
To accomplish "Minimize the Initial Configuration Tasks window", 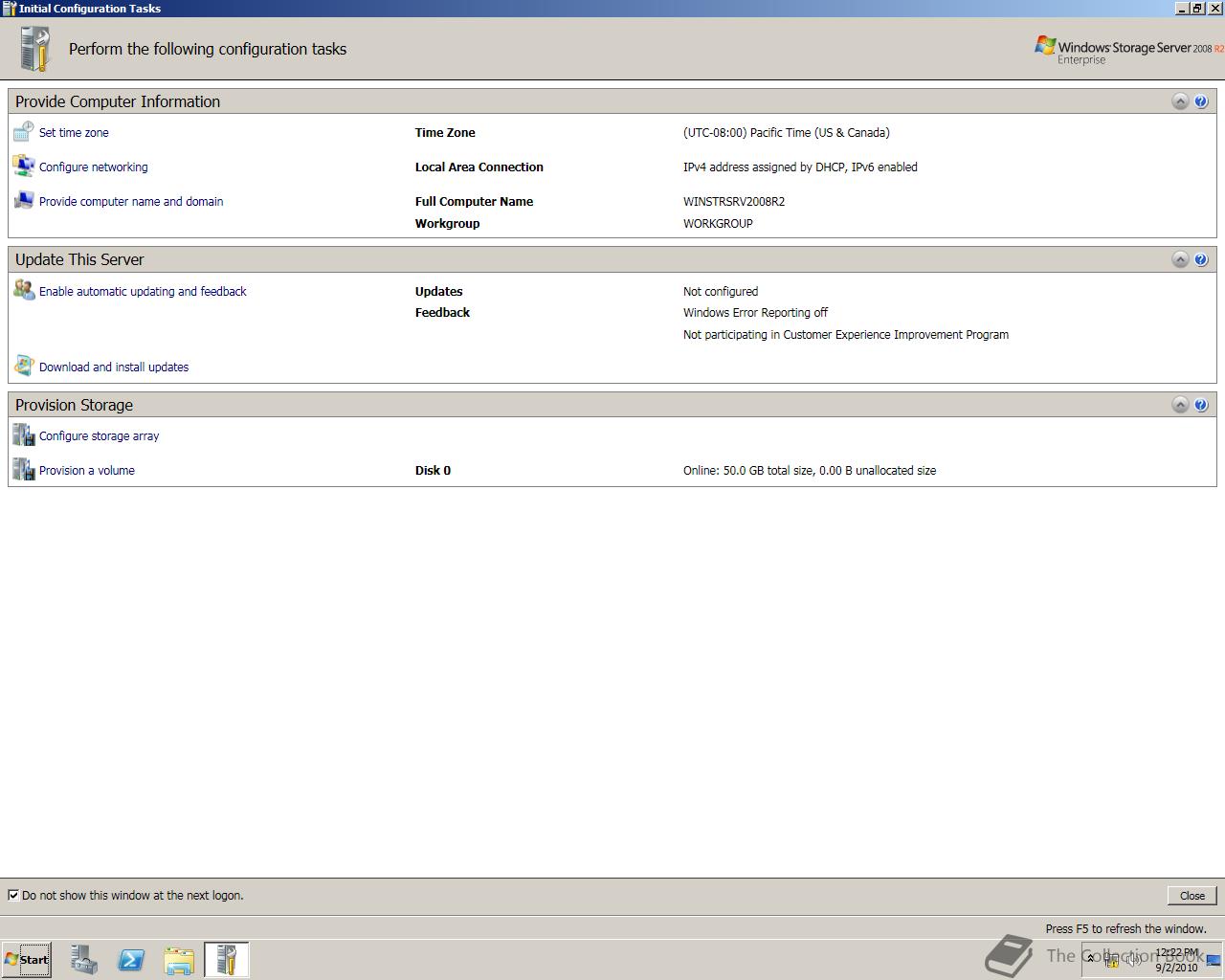I will [x=1182, y=9].
